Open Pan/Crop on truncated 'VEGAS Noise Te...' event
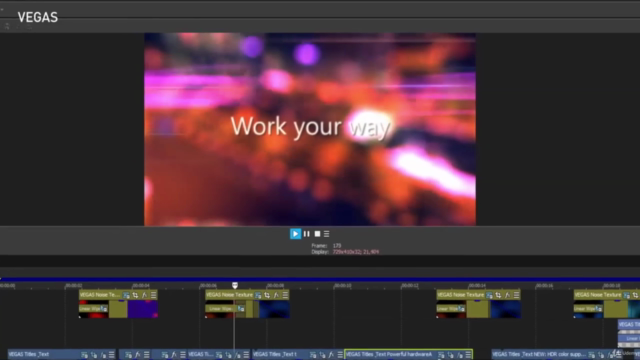This screenshot has width=640, height=360. 136,295
